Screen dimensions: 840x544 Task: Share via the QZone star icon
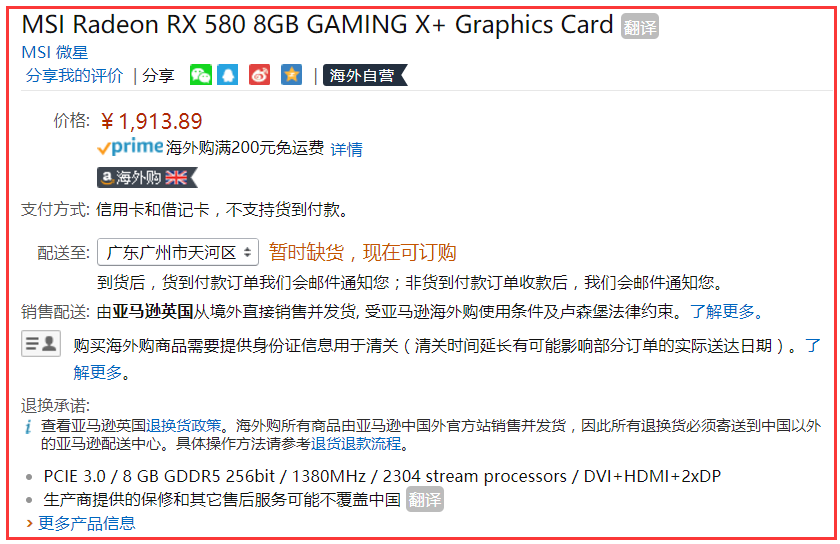[291, 75]
